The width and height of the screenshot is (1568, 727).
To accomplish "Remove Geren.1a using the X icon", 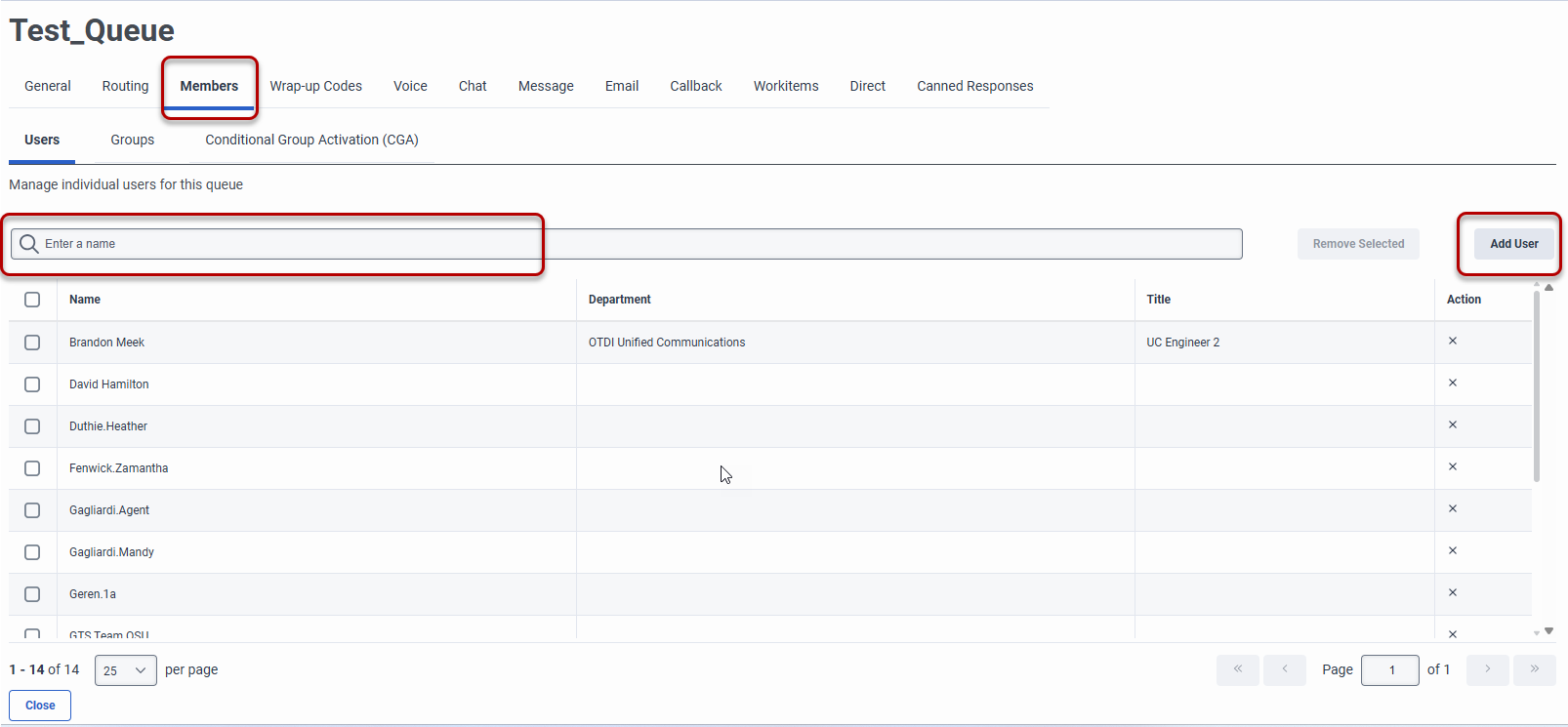I will pyautogui.click(x=1452, y=592).
